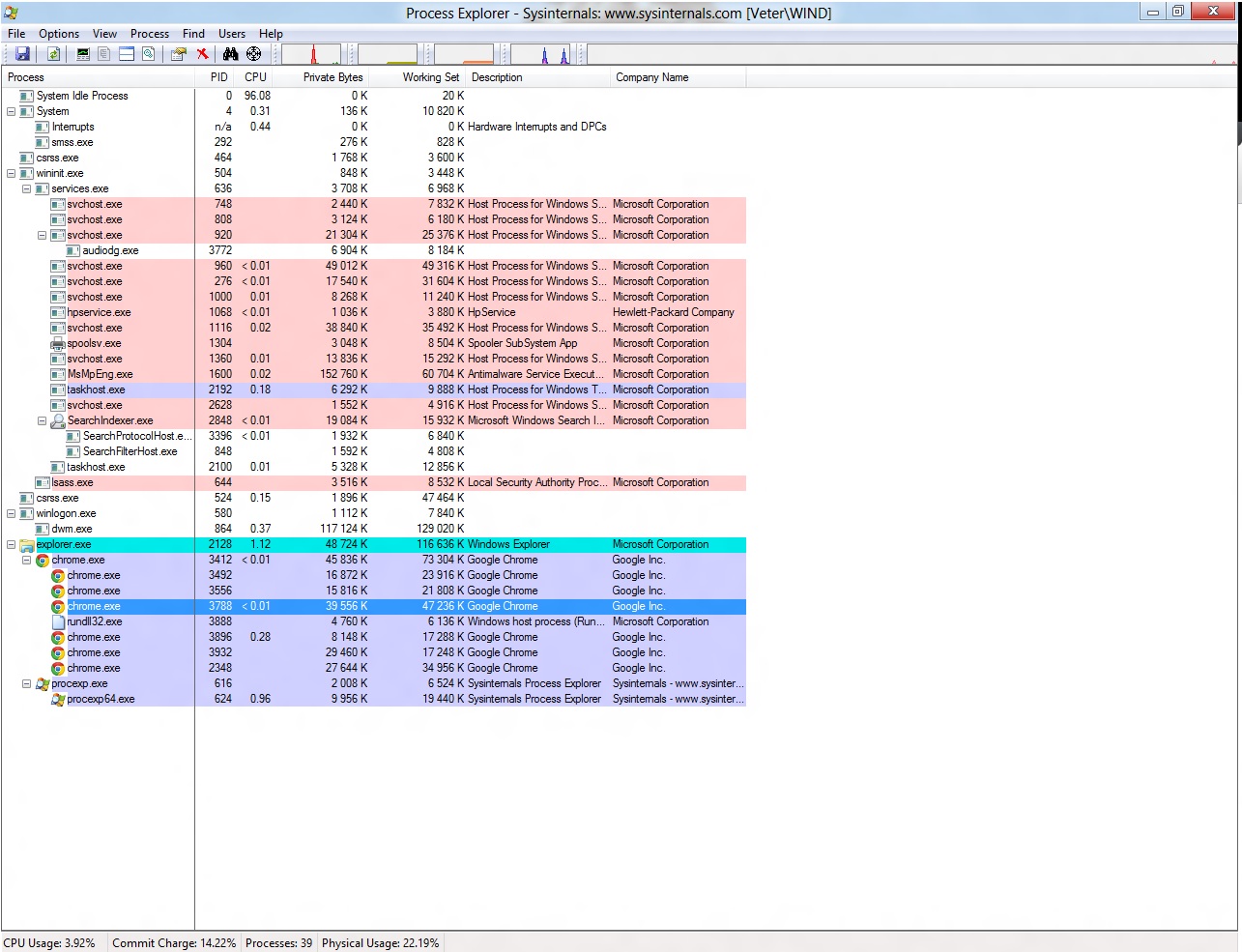Open the Process menu
1242x952 pixels.
point(150,34)
